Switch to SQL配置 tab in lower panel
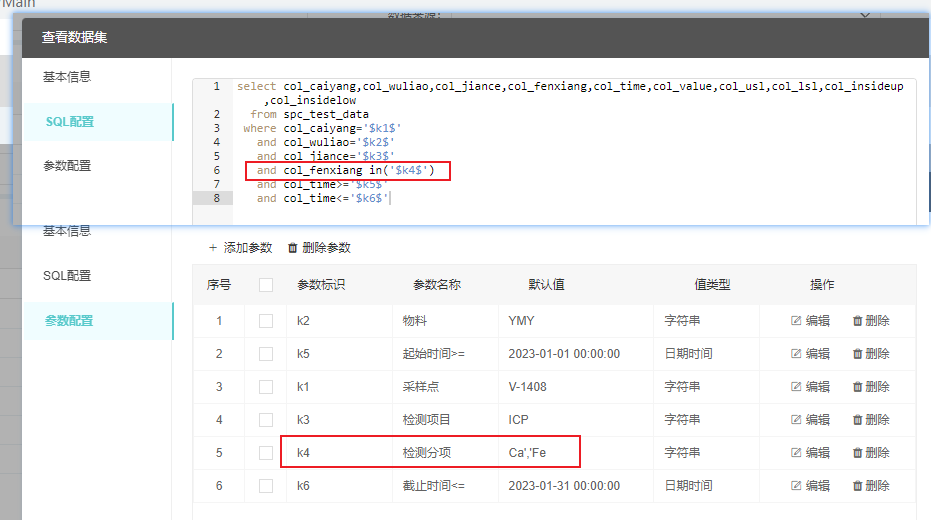Screen dimensions: 931x520 pos(66,275)
